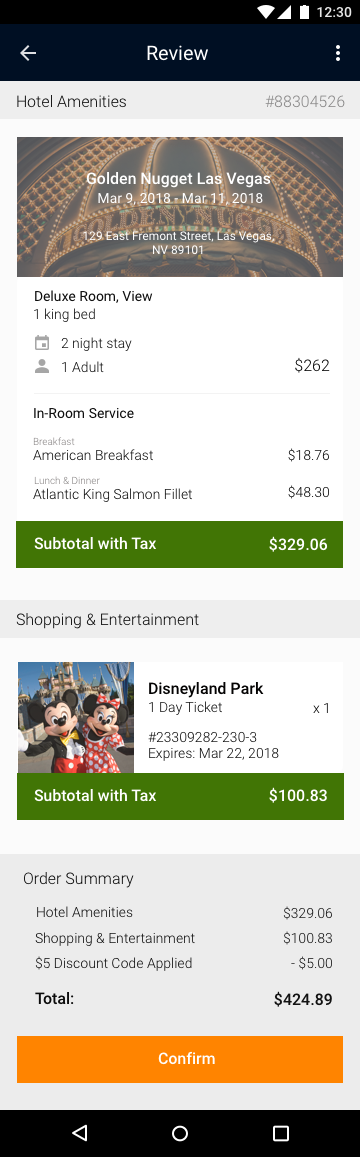Confirm the order with orange button
Image resolution: width=360 pixels, height=1157 pixels.
180,1059
